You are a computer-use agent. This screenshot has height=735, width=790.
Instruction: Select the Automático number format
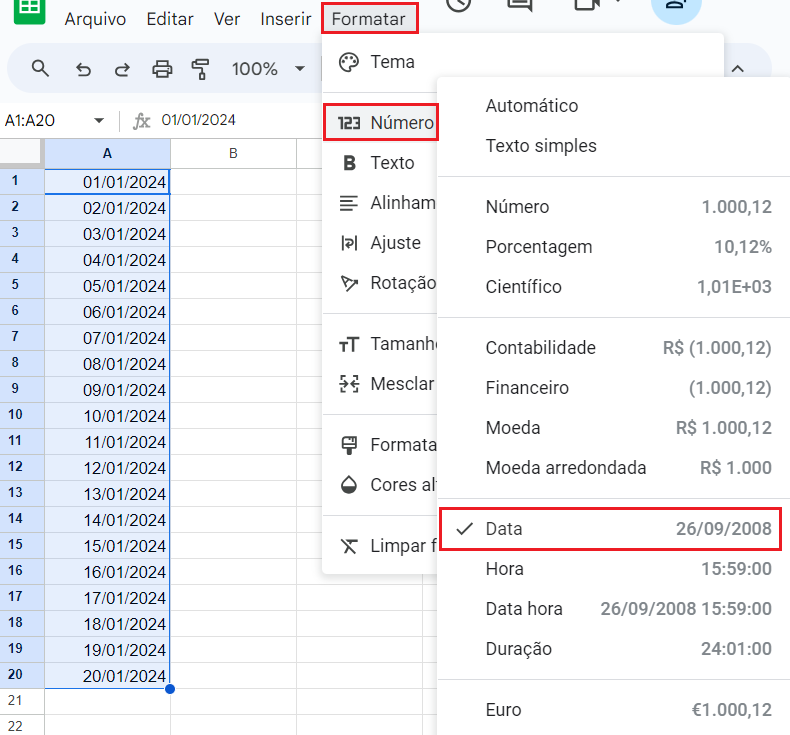tap(532, 106)
